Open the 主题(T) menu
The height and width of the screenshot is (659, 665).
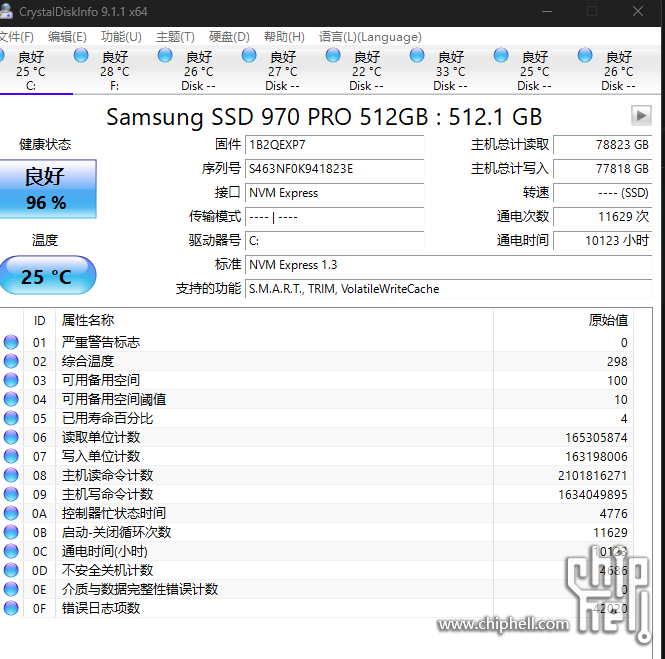point(175,37)
